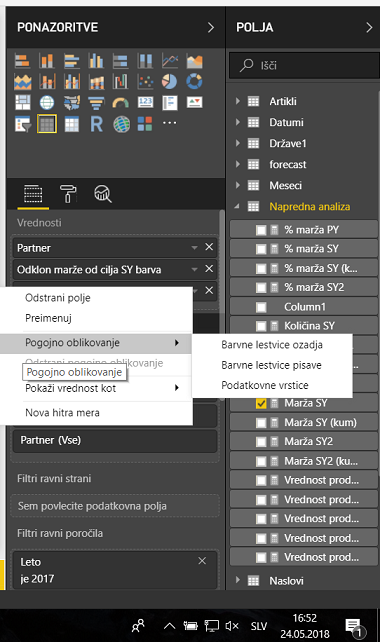The width and height of the screenshot is (380, 642).
Task: Remove the Leto report filter
Action: pyautogui.click(x=202, y=561)
